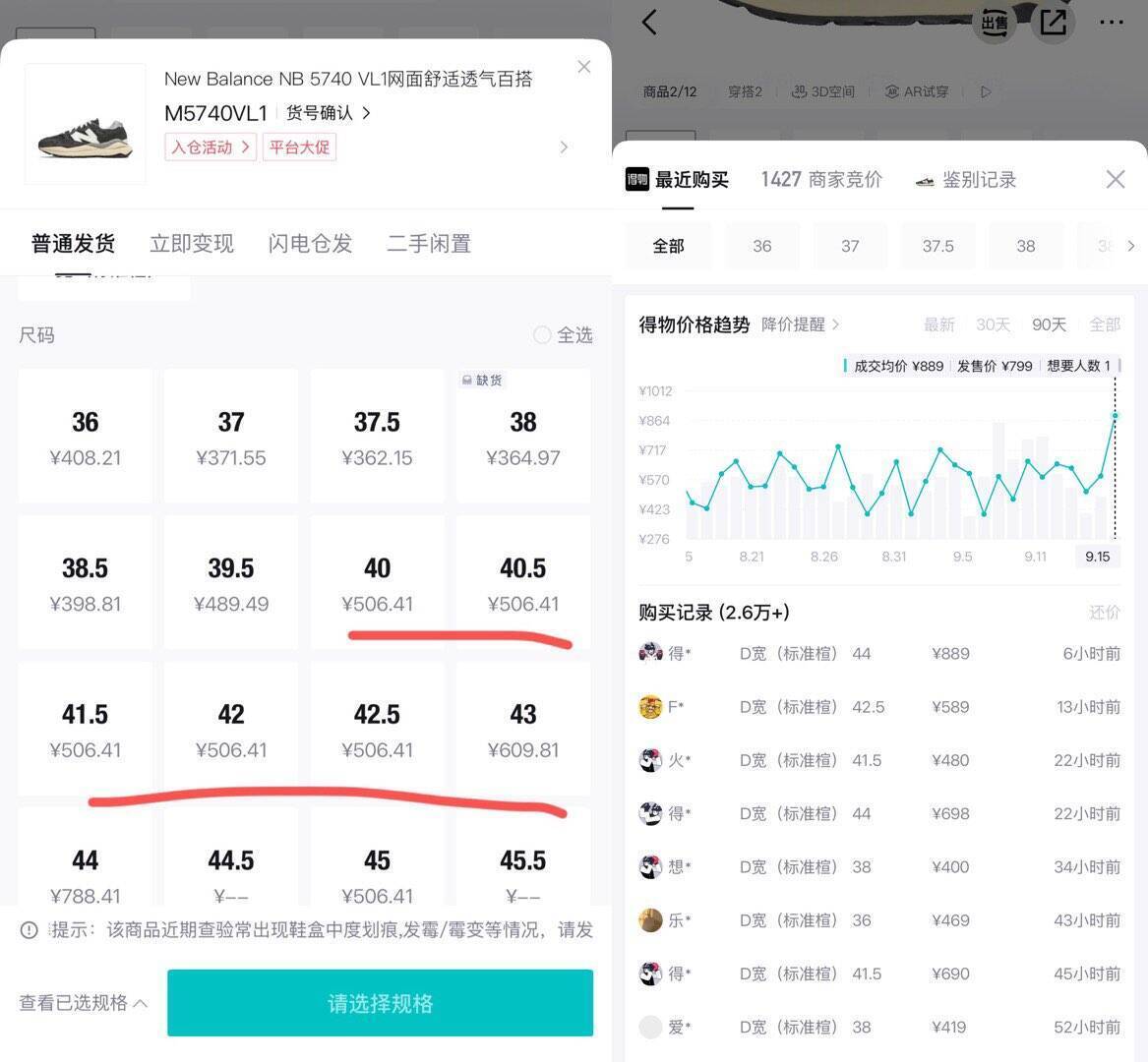Image resolution: width=1148 pixels, height=1062 pixels.
Task: Select size 40 card
Action: [x=377, y=582]
